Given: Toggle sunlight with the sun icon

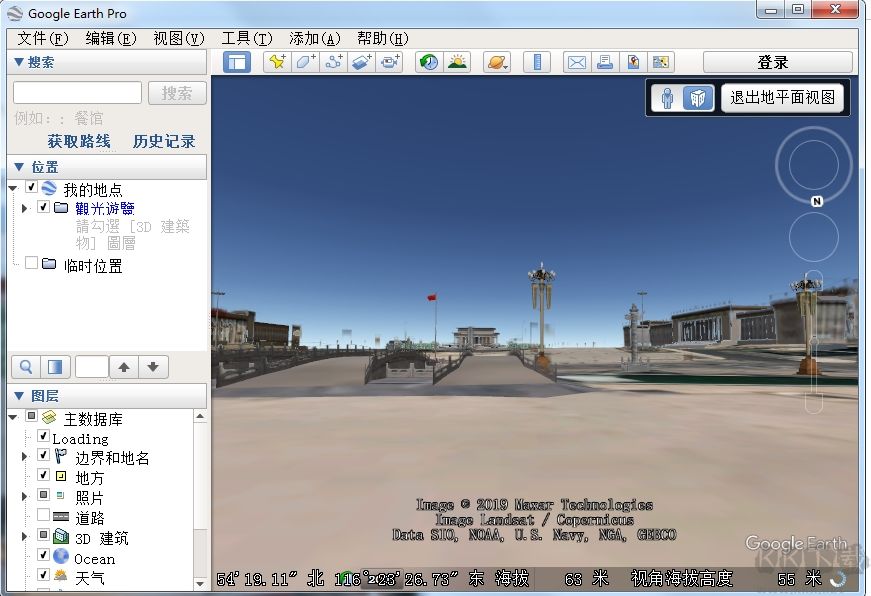Looking at the screenshot, I should click(458, 61).
